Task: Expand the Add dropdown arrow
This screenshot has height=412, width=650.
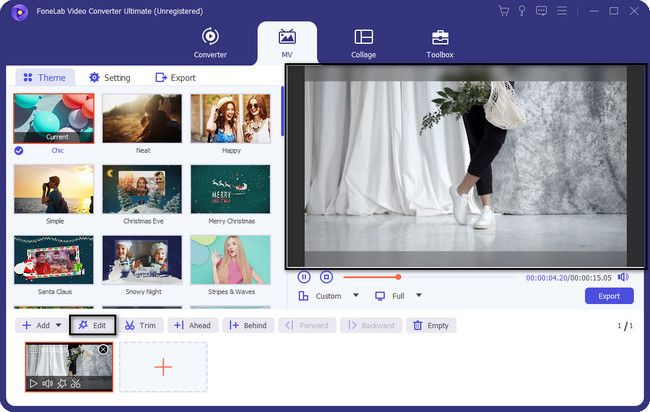Action: pyautogui.click(x=58, y=325)
